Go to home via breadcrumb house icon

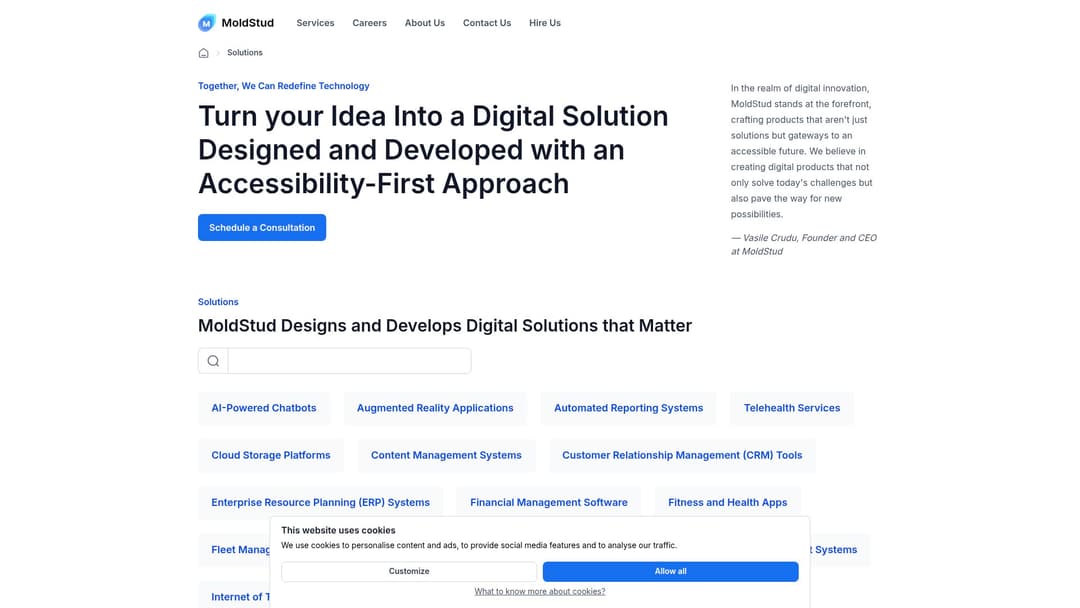[x=203, y=53]
